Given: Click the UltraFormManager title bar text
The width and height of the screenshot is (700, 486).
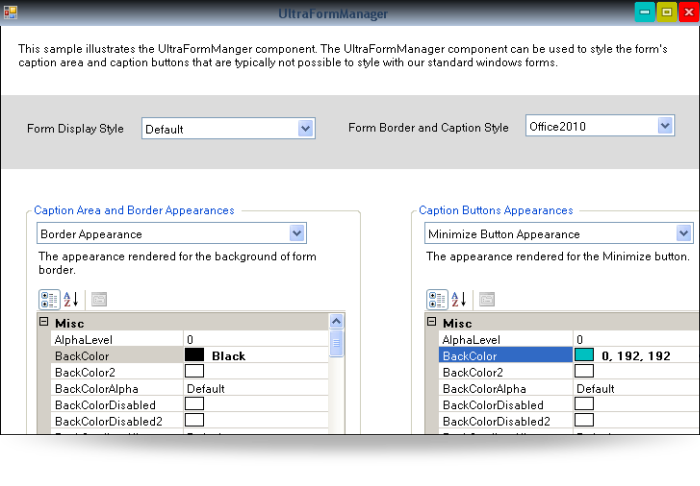Looking at the screenshot, I should click(333, 14).
